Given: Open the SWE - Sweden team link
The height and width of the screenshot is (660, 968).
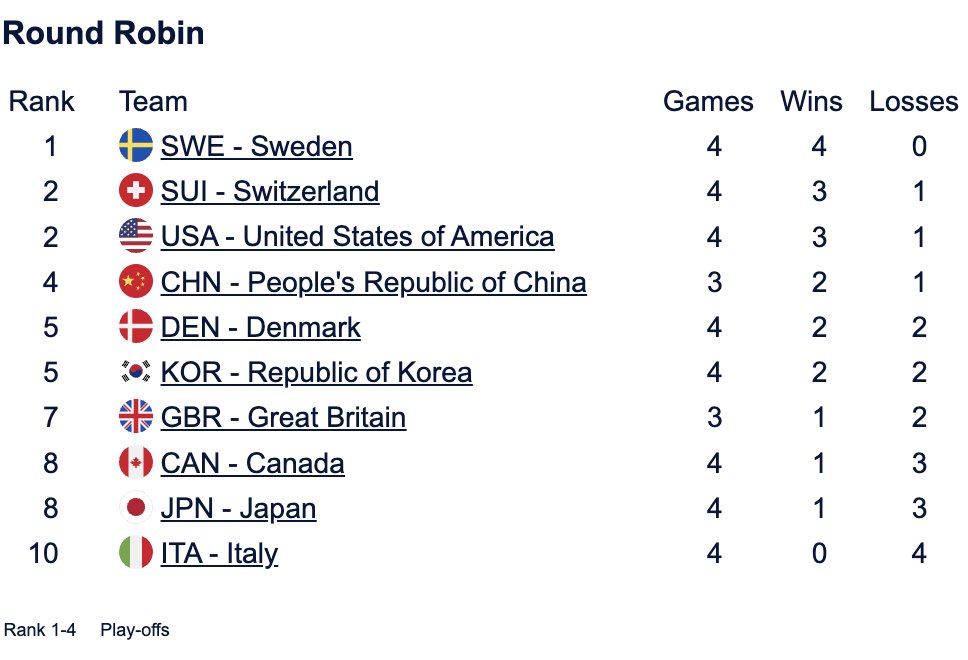Looking at the screenshot, I should click(256, 147).
